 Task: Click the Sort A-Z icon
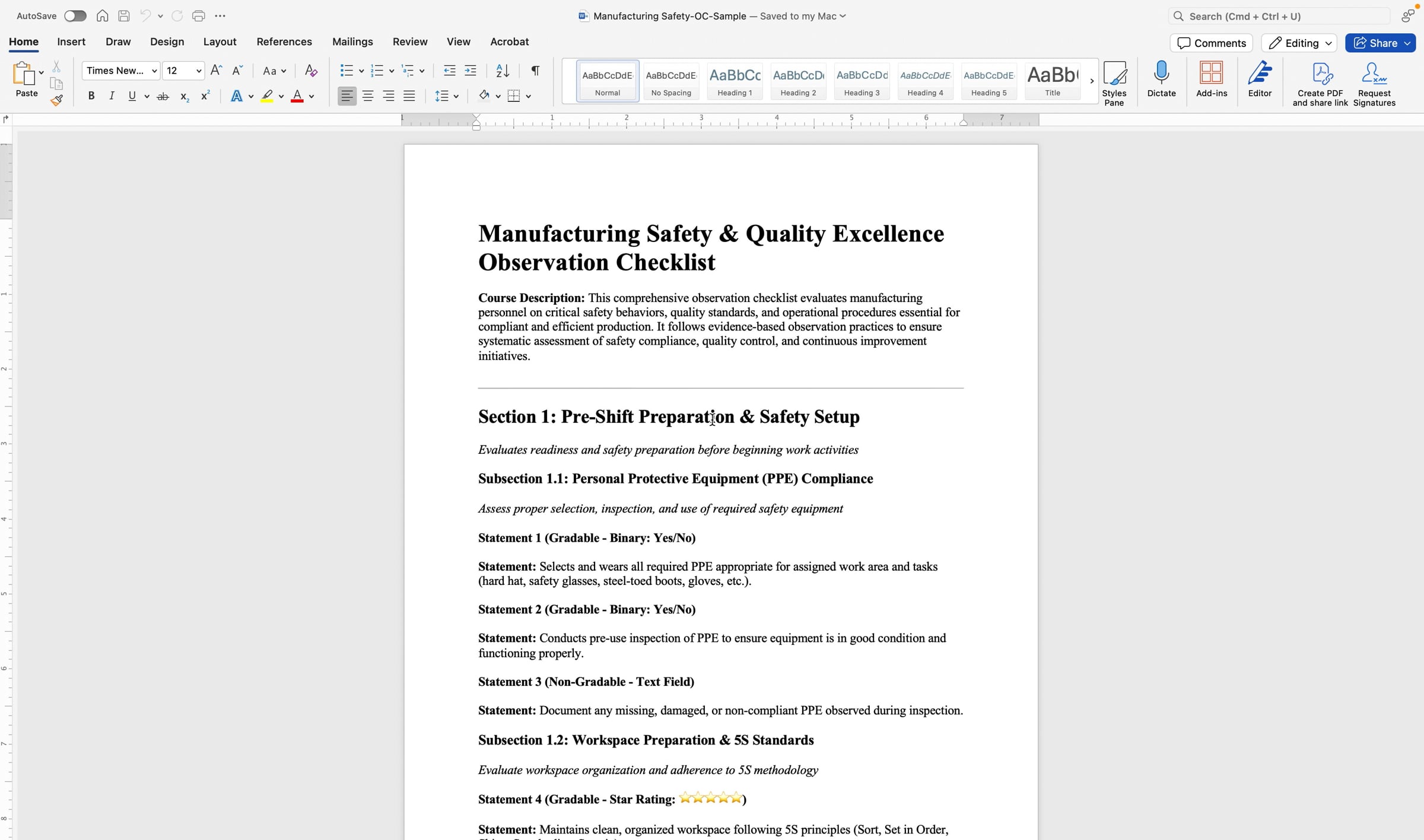(x=503, y=71)
